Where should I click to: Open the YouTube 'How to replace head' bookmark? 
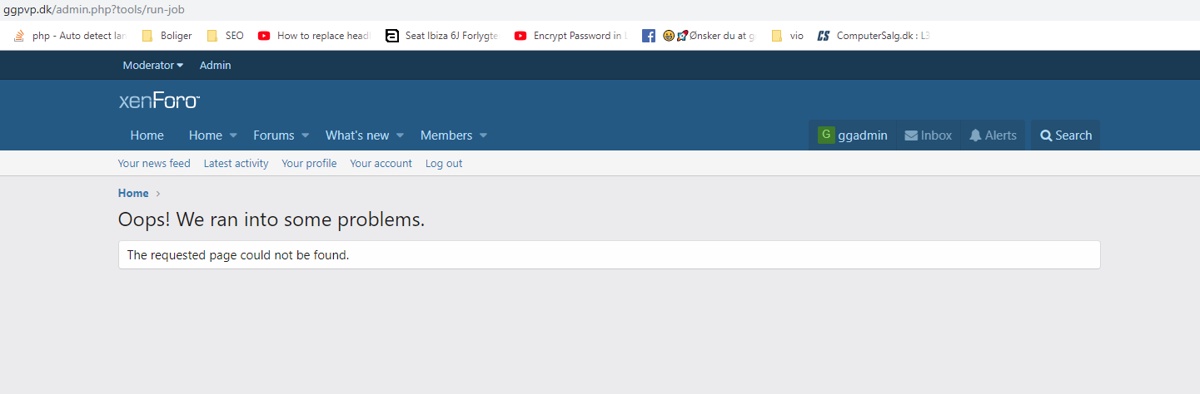pos(314,35)
